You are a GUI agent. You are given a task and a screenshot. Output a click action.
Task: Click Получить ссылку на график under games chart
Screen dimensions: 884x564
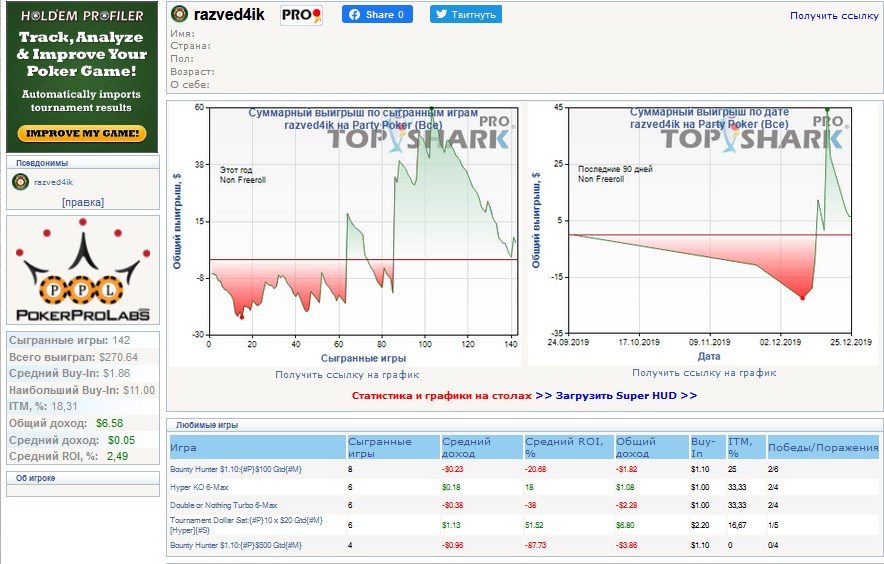pyautogui.click(x=347, y=374)
